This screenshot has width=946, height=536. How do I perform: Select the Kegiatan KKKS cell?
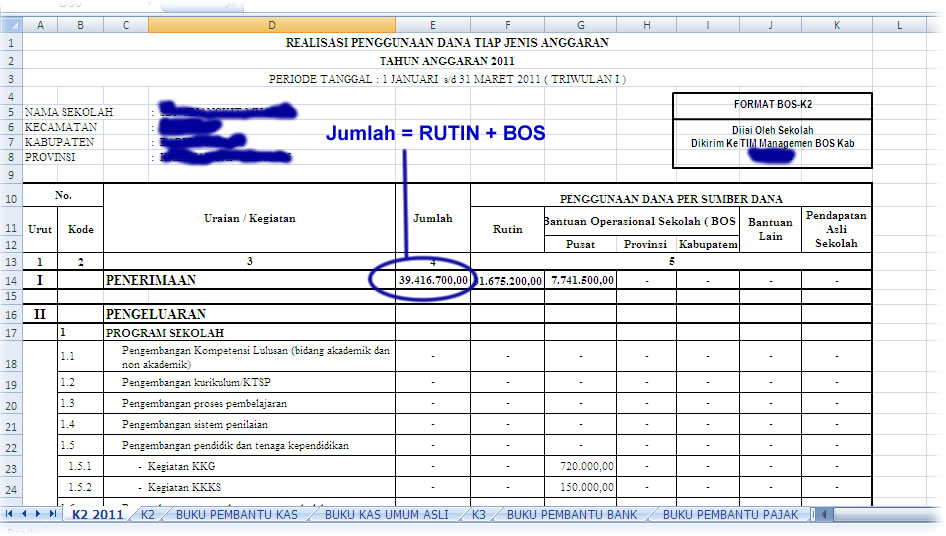point(250,487)
